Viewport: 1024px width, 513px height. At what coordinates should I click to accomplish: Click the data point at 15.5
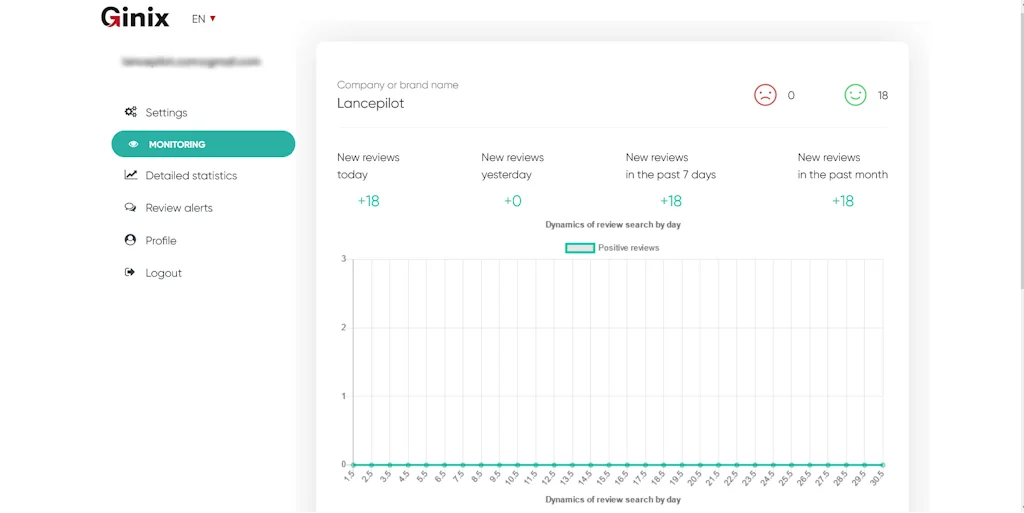(x=609, y=465)
